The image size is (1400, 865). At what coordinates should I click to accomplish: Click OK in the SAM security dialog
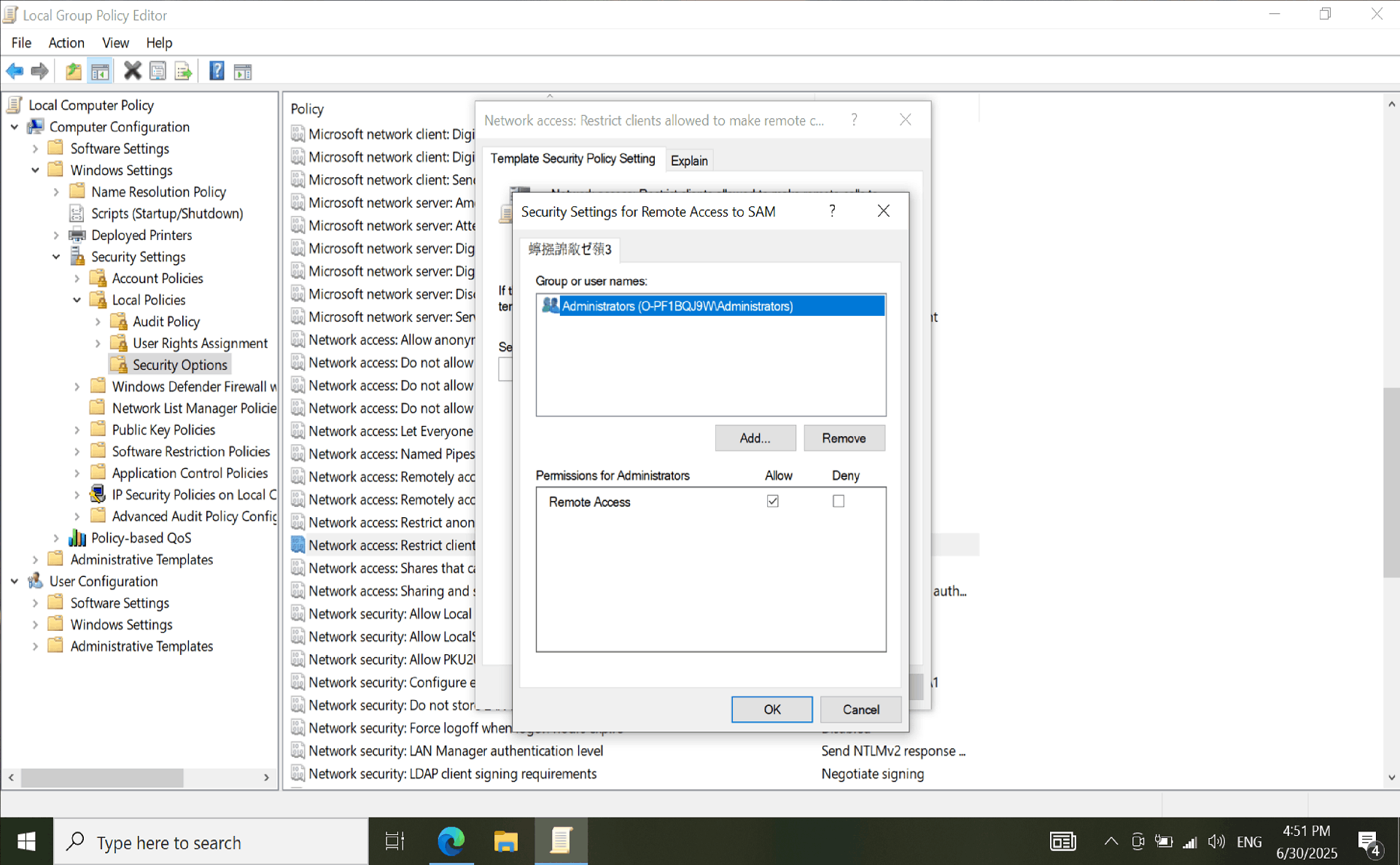pyautogui.click(x=771, y=709)
